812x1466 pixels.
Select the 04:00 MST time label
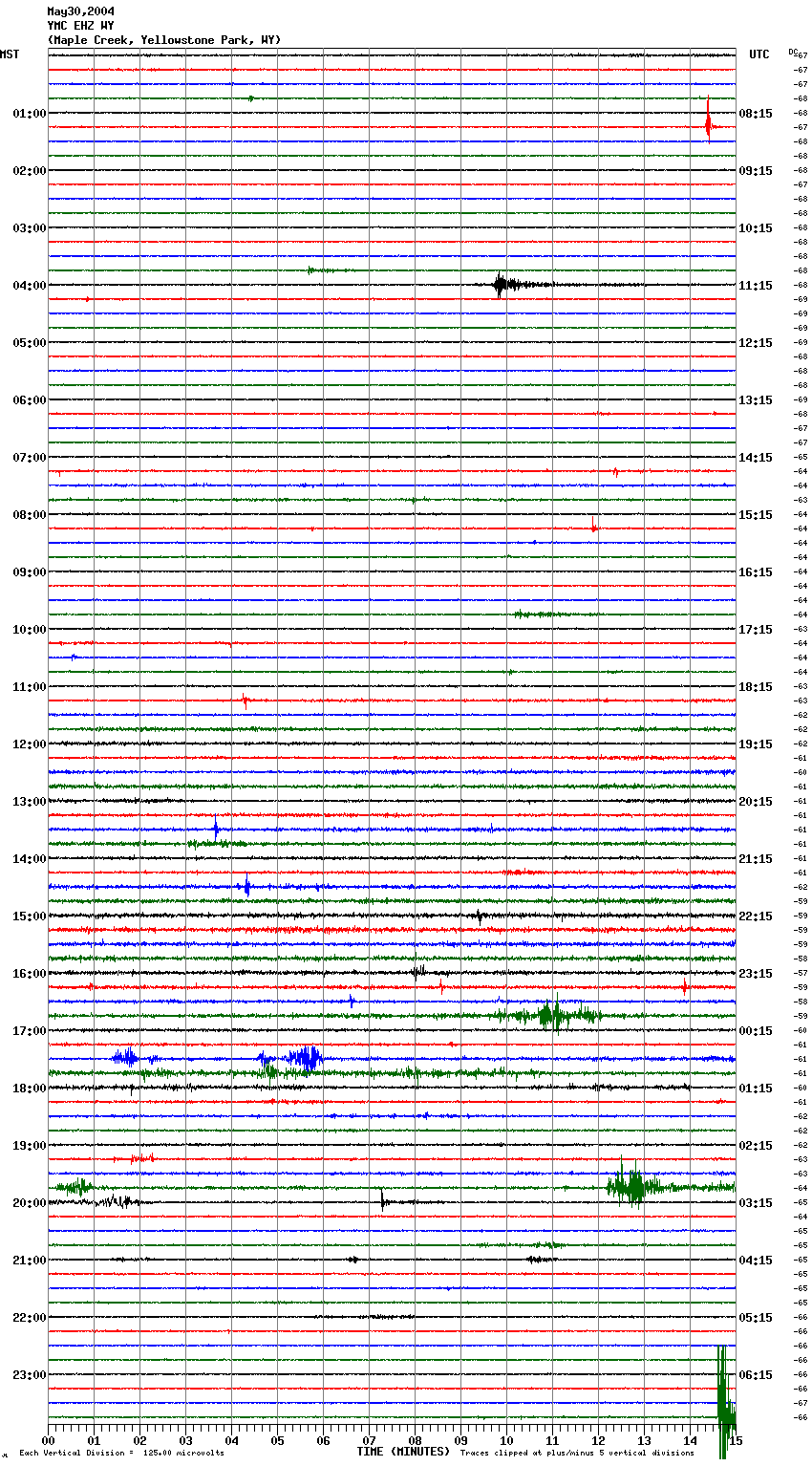(30, 286)
